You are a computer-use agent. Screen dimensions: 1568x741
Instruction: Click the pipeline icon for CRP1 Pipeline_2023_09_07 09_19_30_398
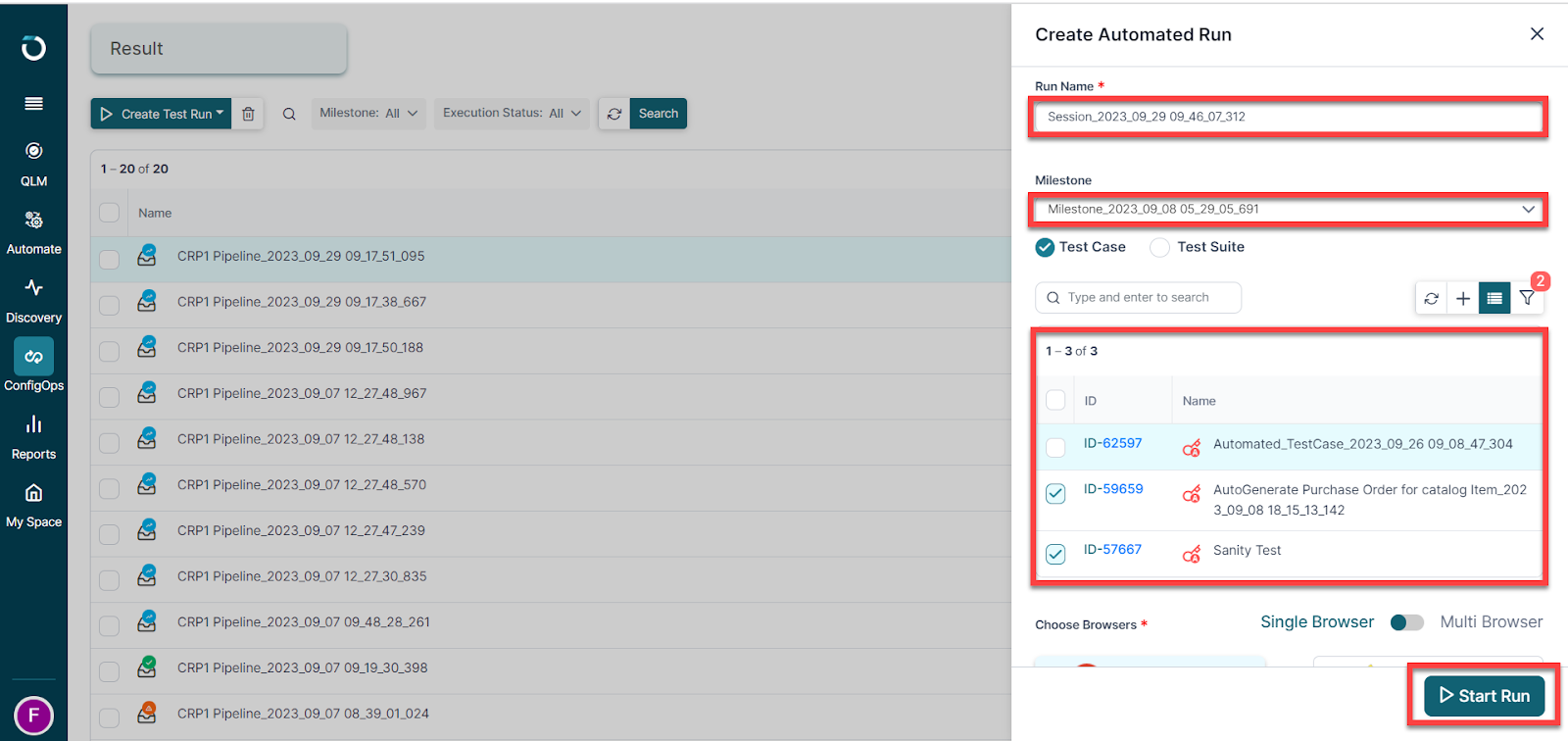tap(147, 667)
